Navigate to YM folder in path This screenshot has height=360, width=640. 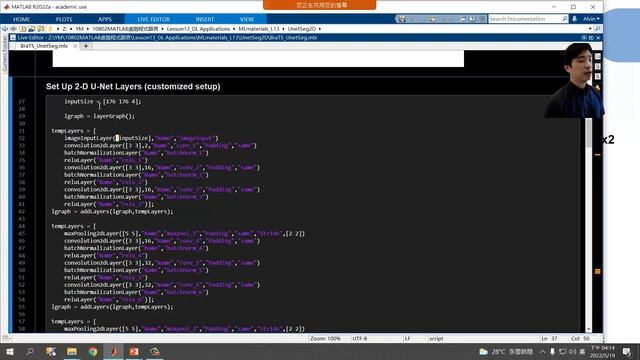(80, 29)
